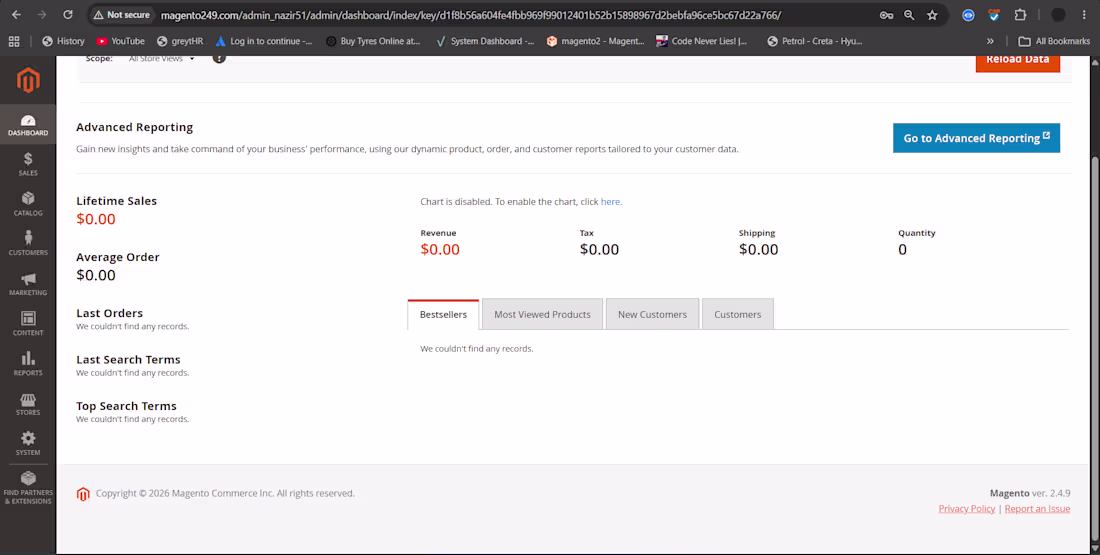Screen dimensions: 1100x555
Task: Click the Magento logo in the footer
Action: [83, 494]
